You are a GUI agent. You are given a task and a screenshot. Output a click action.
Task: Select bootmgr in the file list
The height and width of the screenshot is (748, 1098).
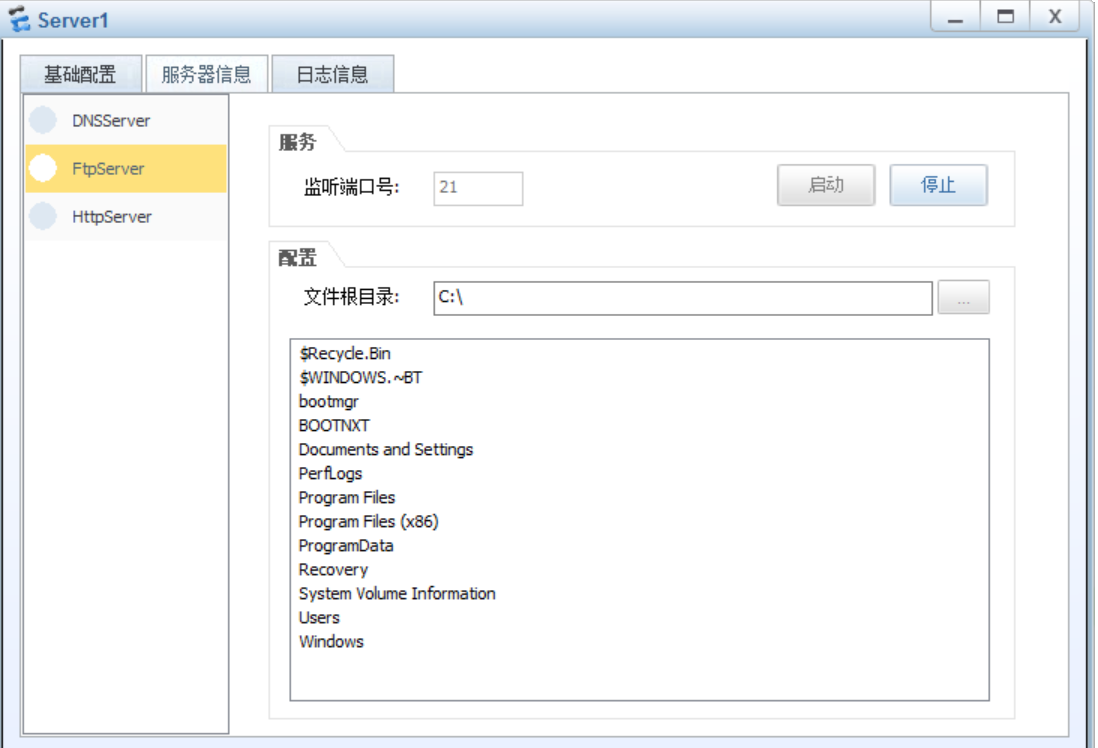tap(328, 402)
